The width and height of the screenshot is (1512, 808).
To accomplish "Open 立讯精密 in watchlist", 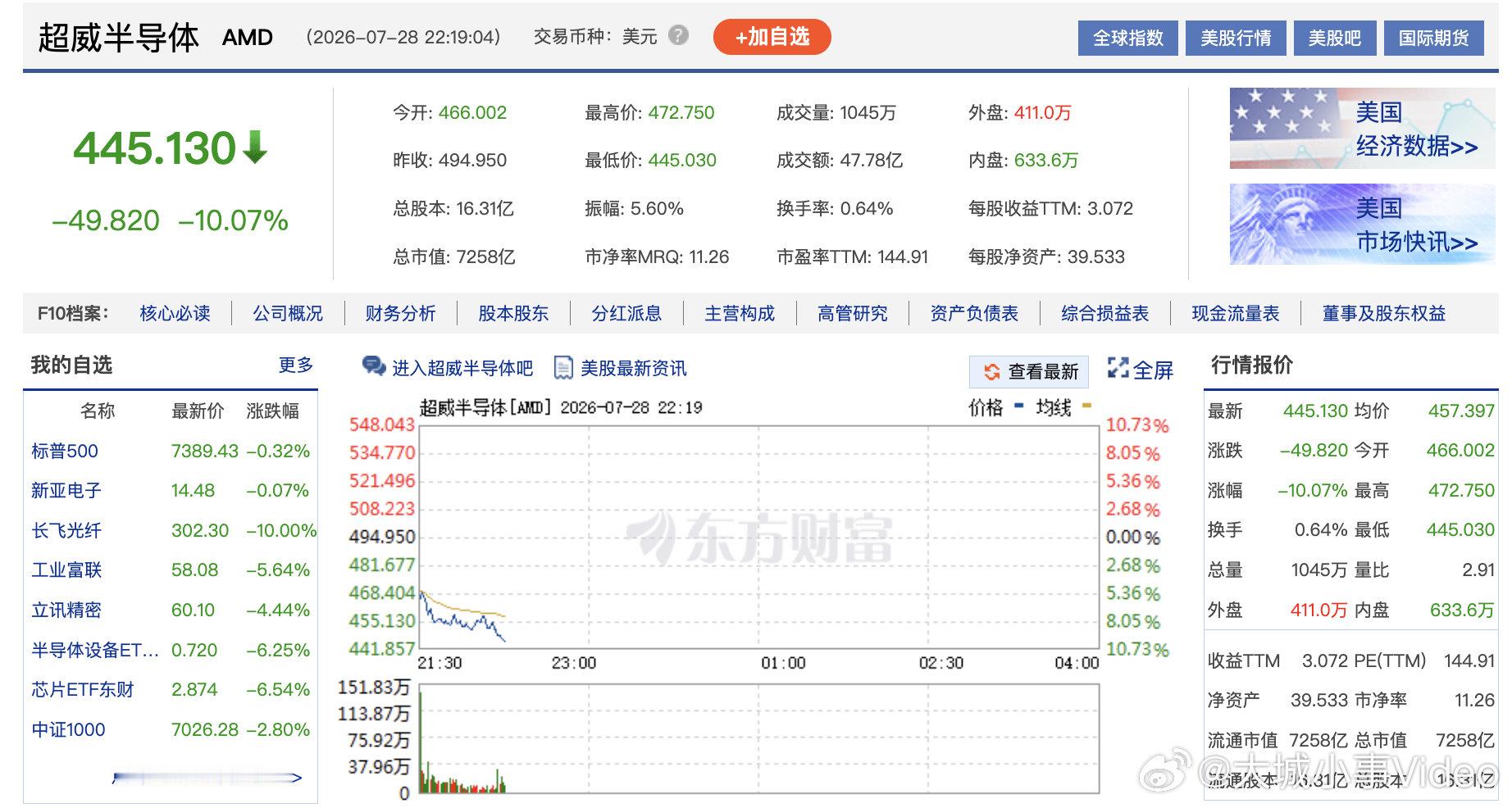I will click(66, 610).
